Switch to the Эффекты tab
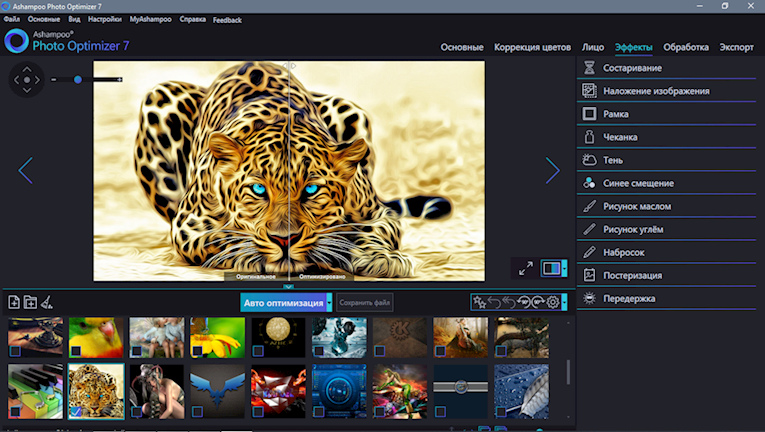The height and width of the screenshot is (432, 765). tap(633, 47)
